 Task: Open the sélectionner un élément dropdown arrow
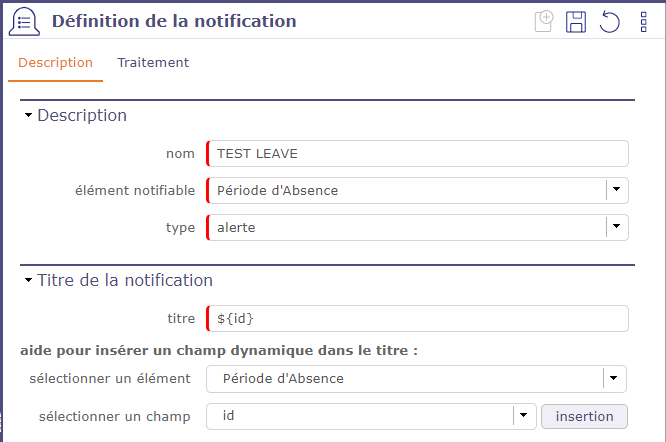[x=615, y=378]
